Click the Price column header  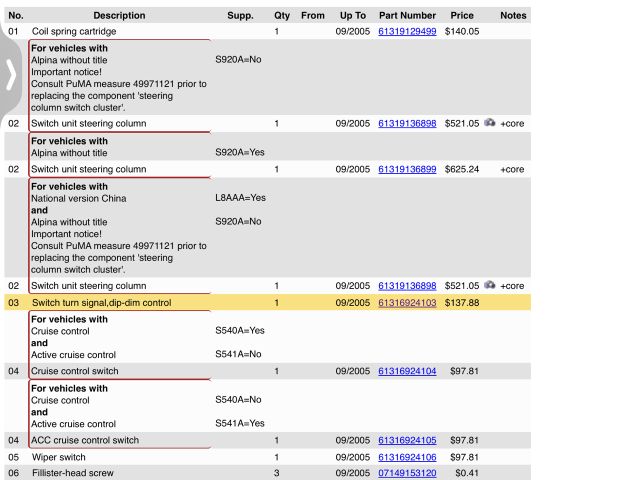(462, 16)
